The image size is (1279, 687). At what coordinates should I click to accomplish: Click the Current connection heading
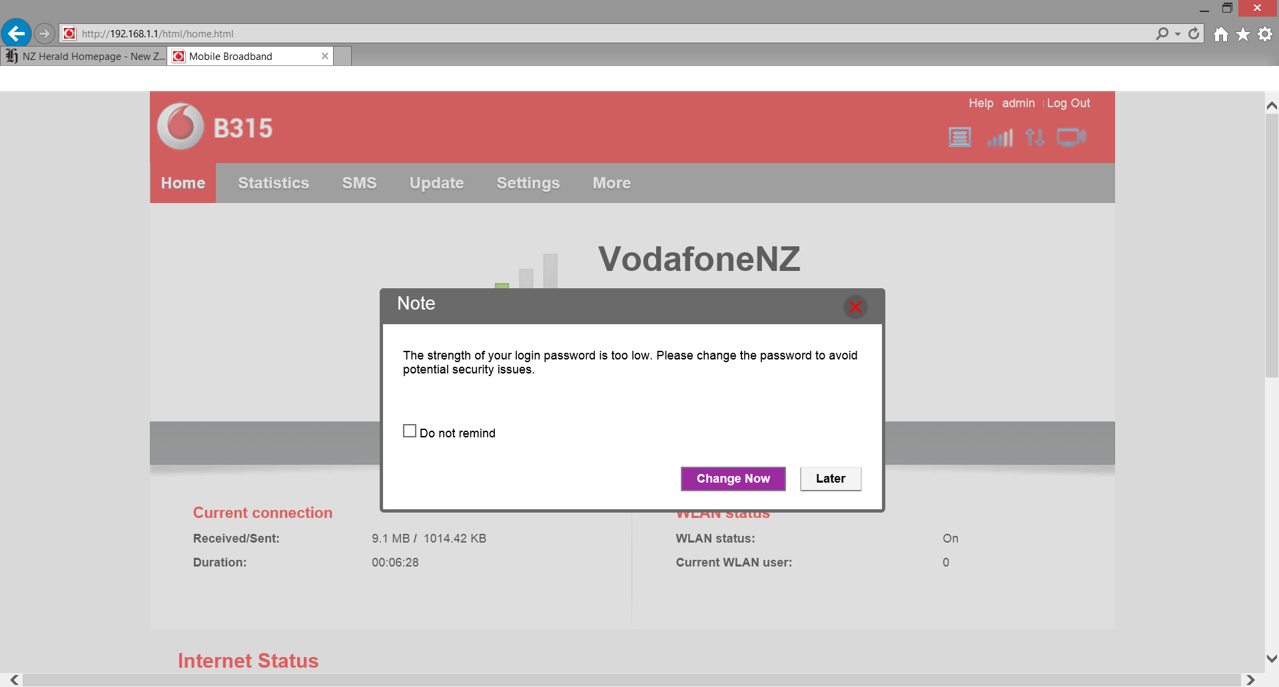(262, 512)
